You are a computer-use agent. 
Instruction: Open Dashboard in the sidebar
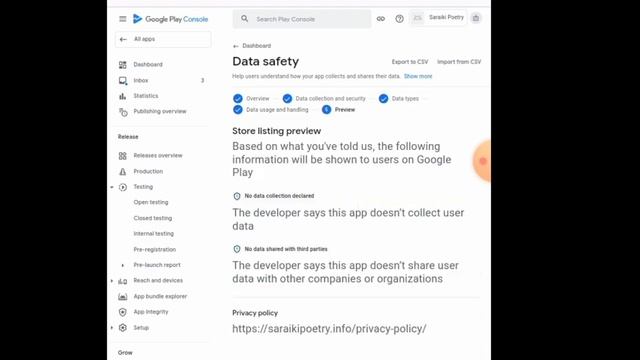tap(148, 64)
